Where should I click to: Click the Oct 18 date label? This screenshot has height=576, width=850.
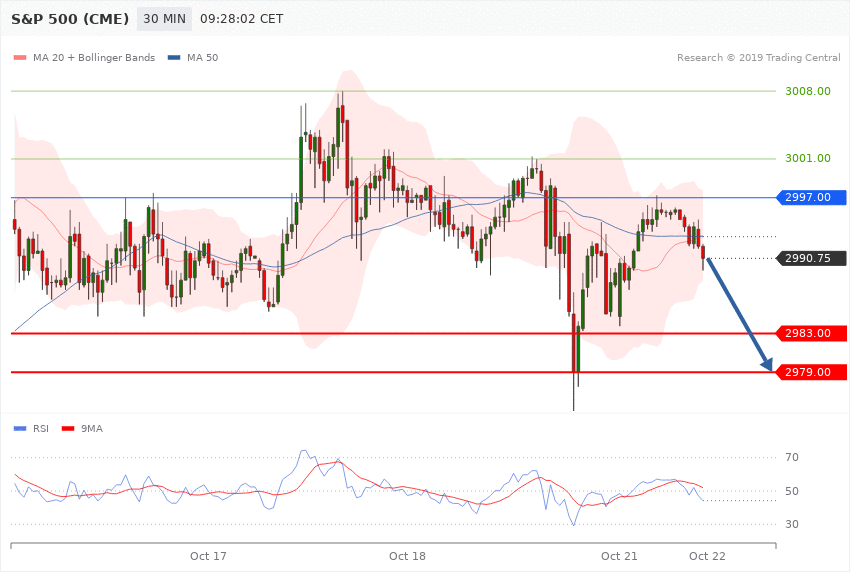(x=408, y=556)
